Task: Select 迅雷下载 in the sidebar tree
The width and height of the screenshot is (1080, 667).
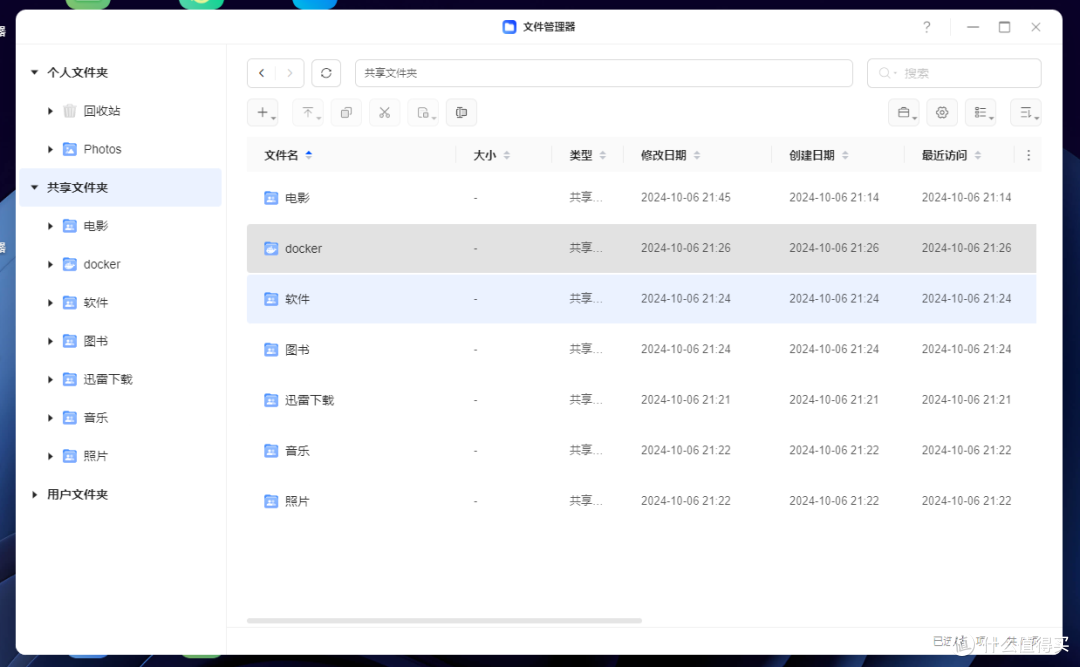Action: coord(108,379)
